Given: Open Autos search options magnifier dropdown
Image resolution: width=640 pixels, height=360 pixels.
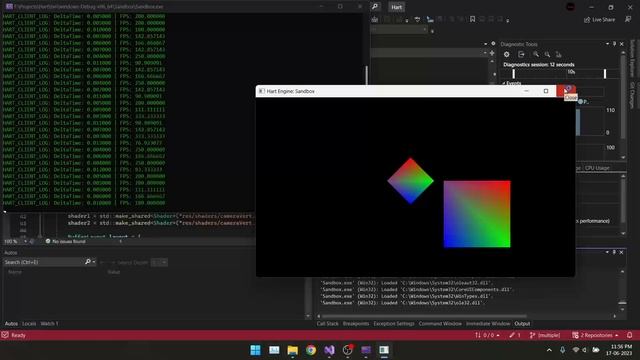Looking at the screenshot, I should [90, 262].
